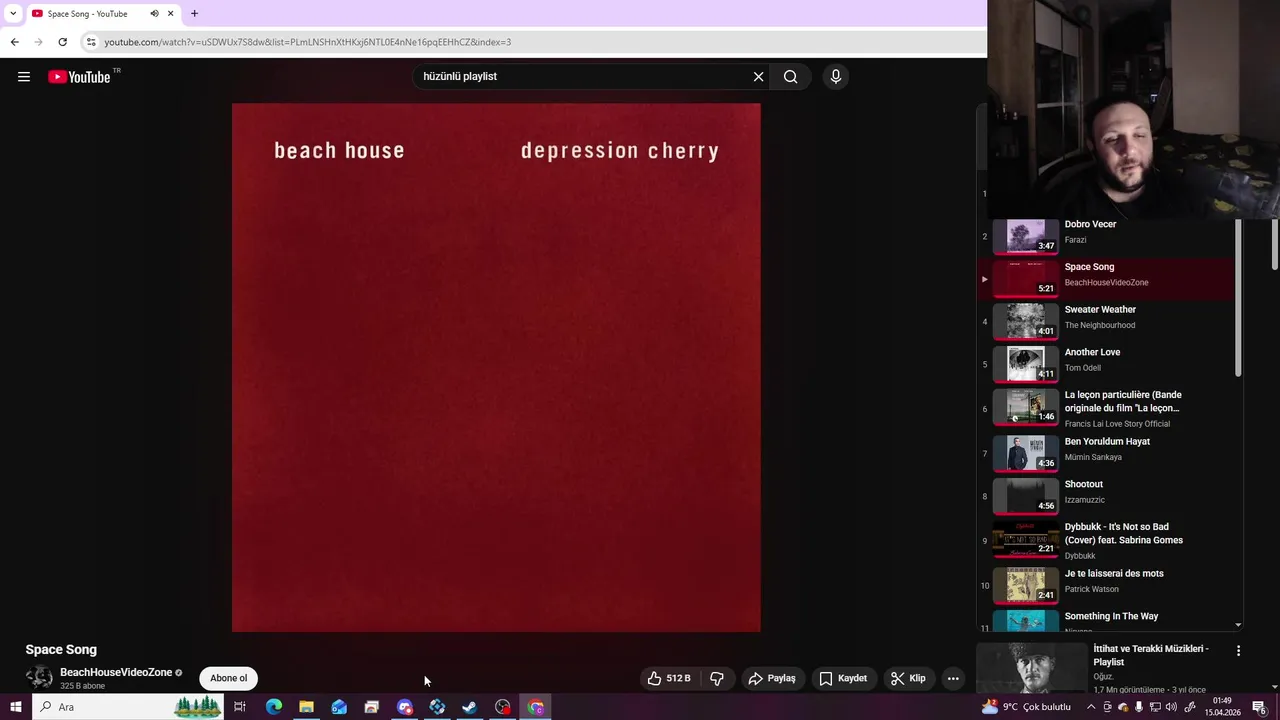
Task: Select the Space Song - YouTube tab
Action: point(87,14)
